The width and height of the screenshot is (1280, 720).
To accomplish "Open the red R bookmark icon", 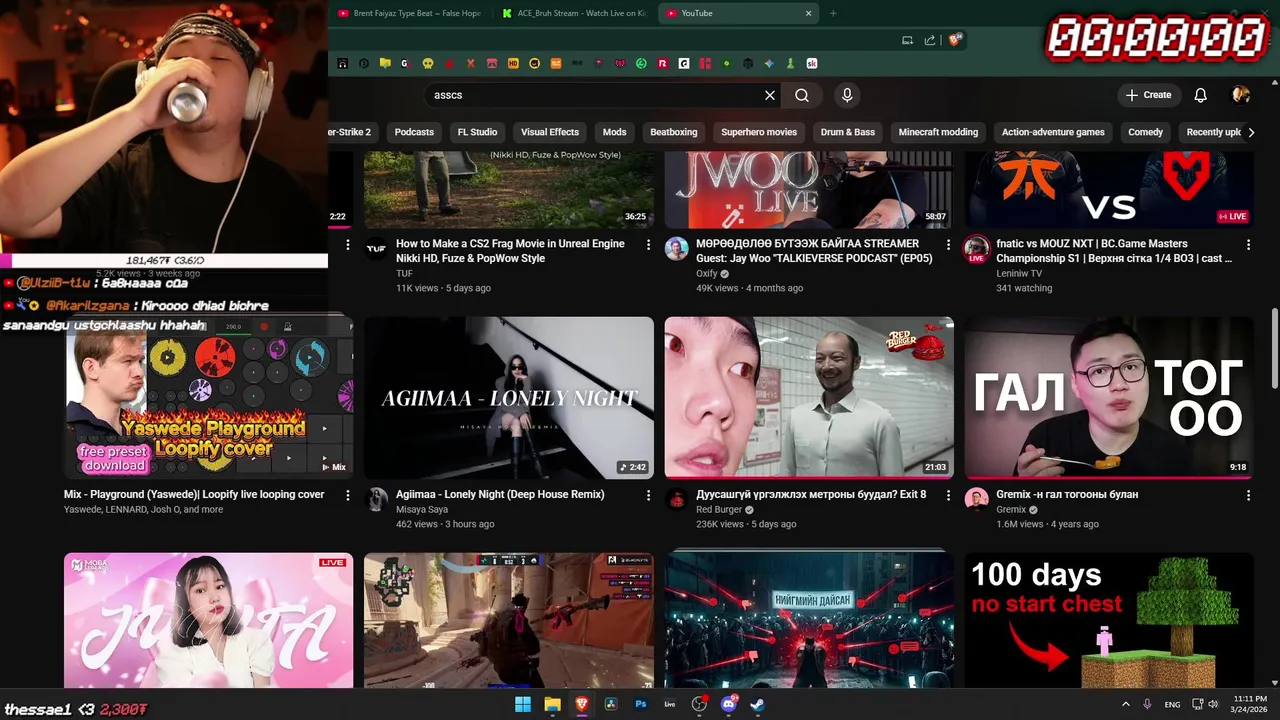I will (662, 63).
